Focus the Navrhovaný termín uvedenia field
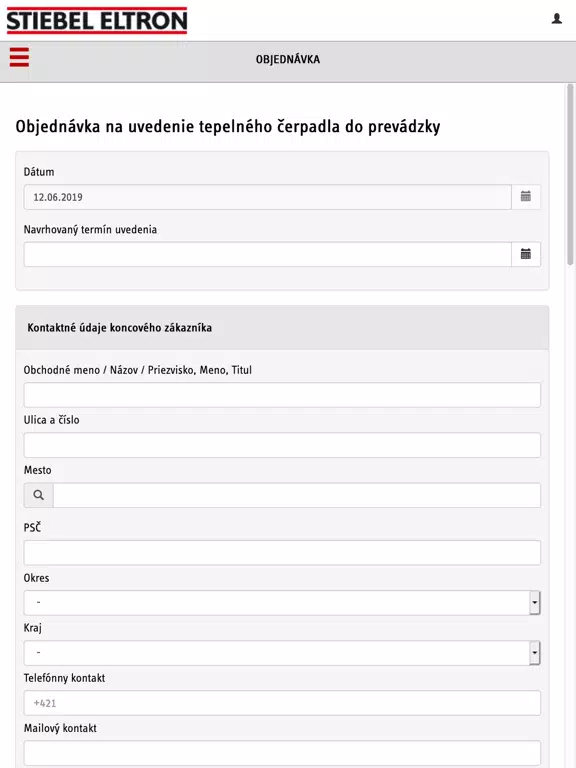The width and height of the screenshot is (576, 768). (x=267, y=254)
